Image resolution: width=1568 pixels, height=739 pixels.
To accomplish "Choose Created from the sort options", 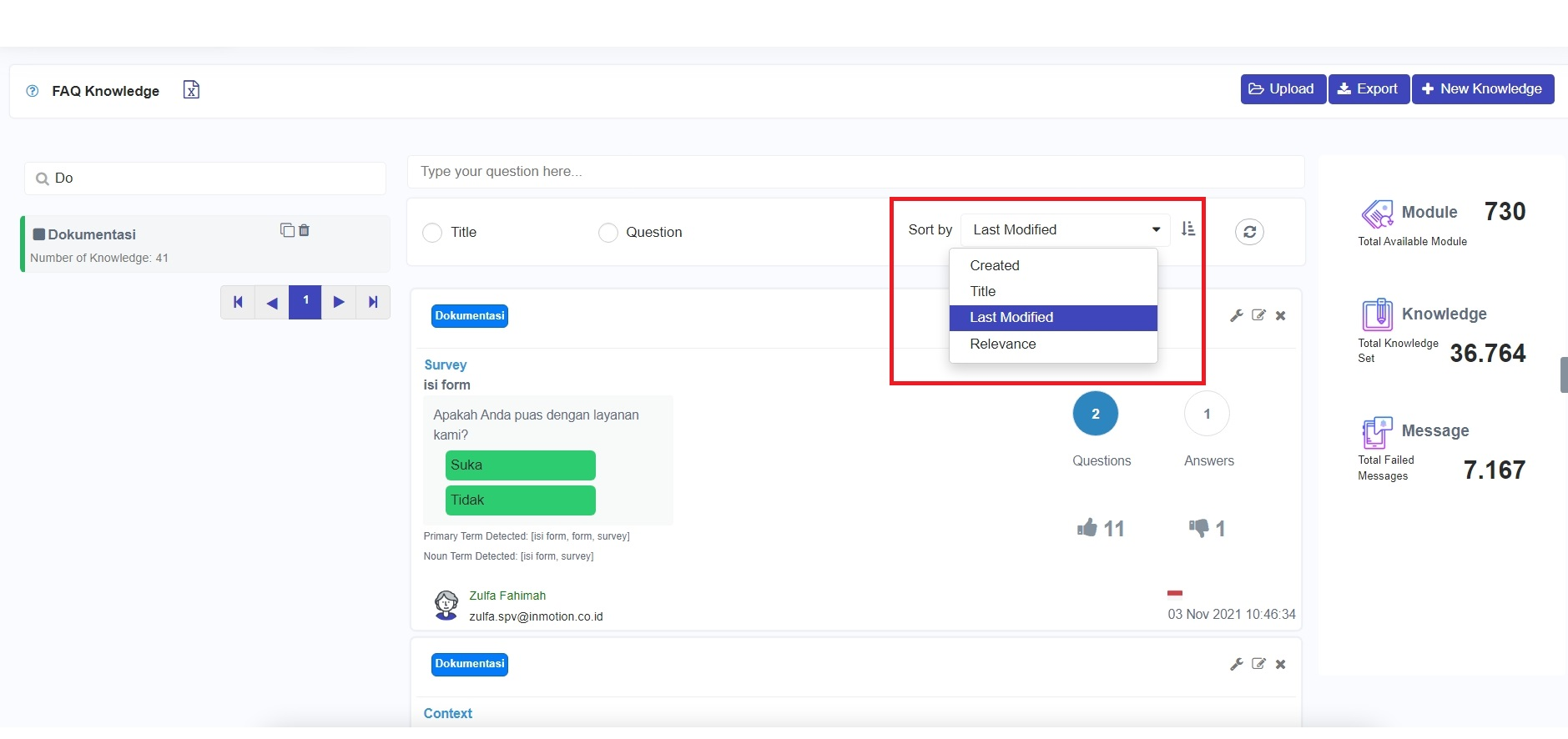I will 995,265.
